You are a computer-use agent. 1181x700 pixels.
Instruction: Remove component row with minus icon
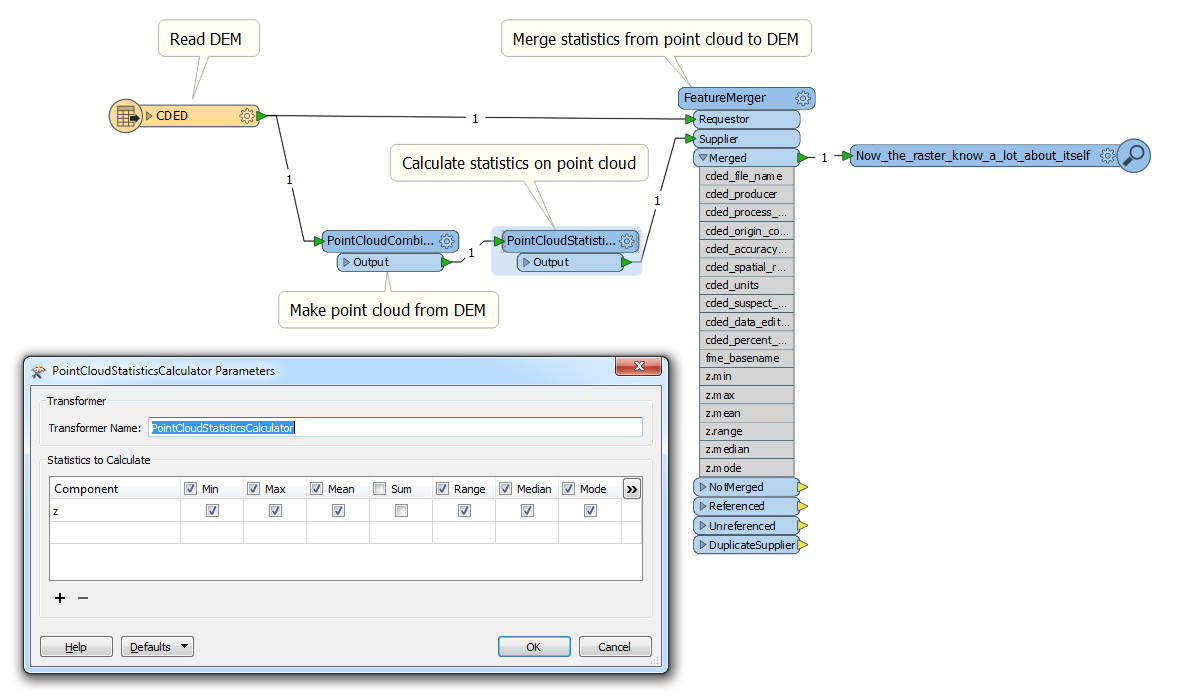point(83,598)
